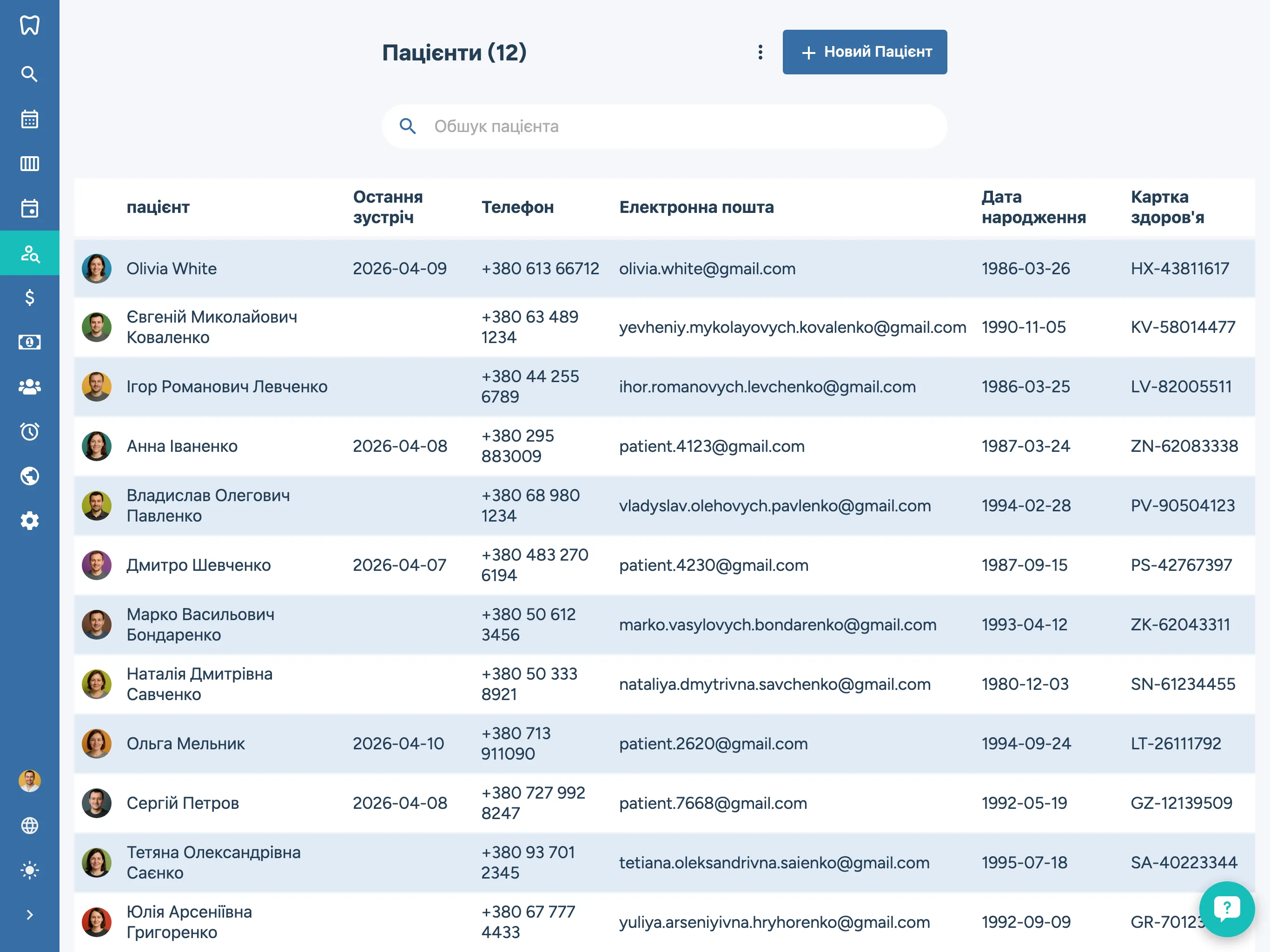
Task: Expand the sidebar with chevron arrow
Action: [29, 915]
